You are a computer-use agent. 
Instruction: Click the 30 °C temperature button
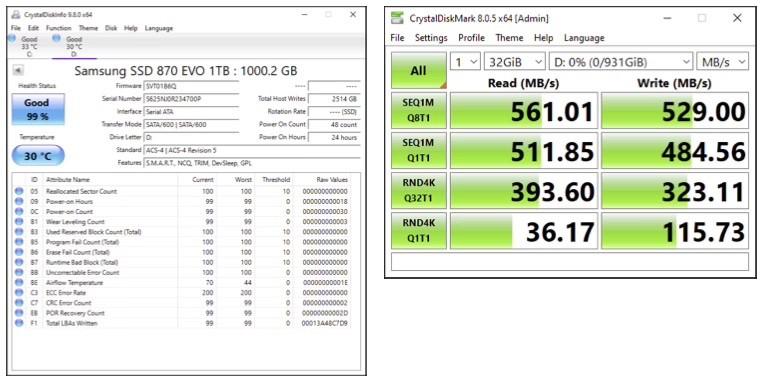point(38,156)
